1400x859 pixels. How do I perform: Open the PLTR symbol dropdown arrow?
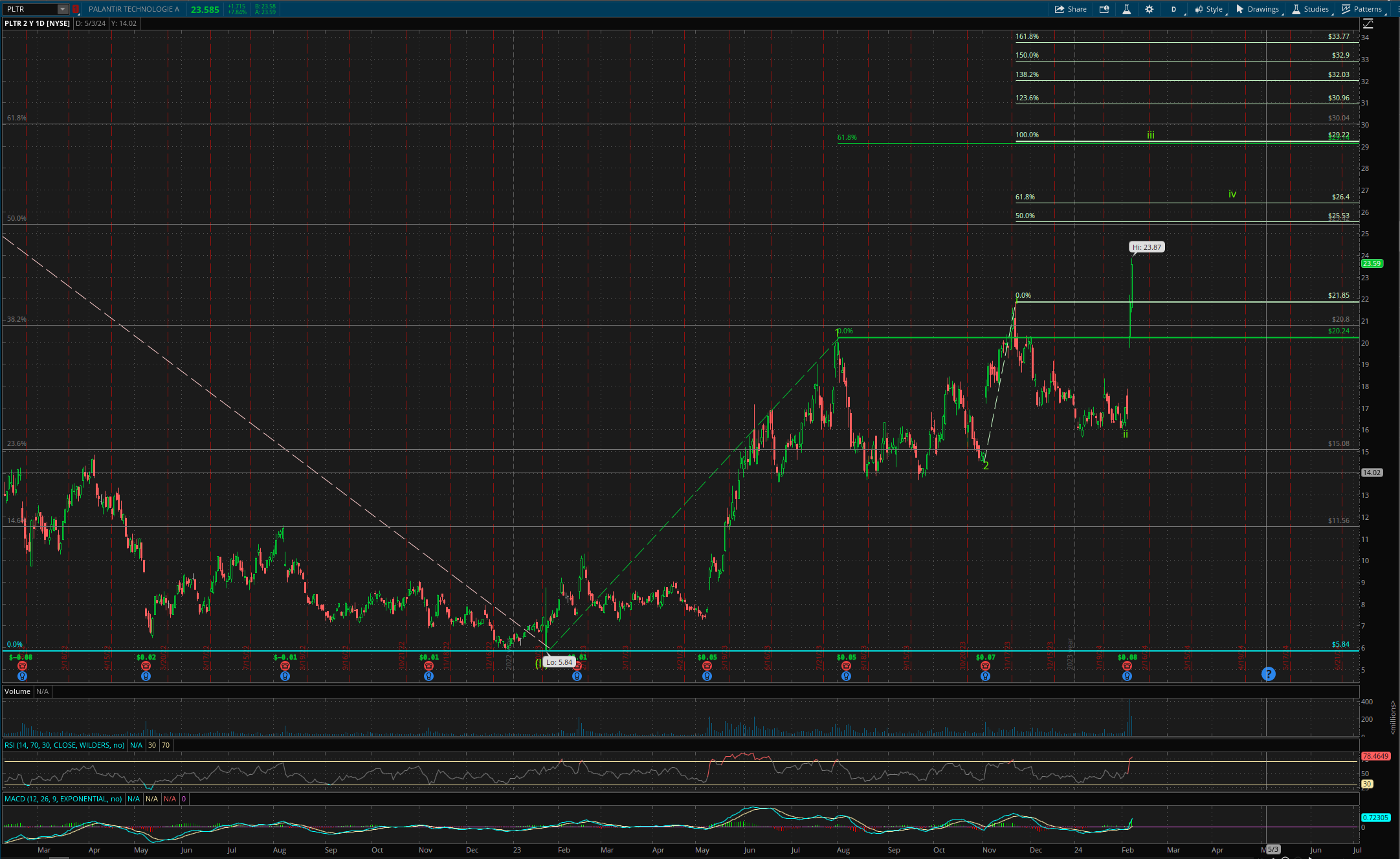pyautogui.click(x=62, y=9)
